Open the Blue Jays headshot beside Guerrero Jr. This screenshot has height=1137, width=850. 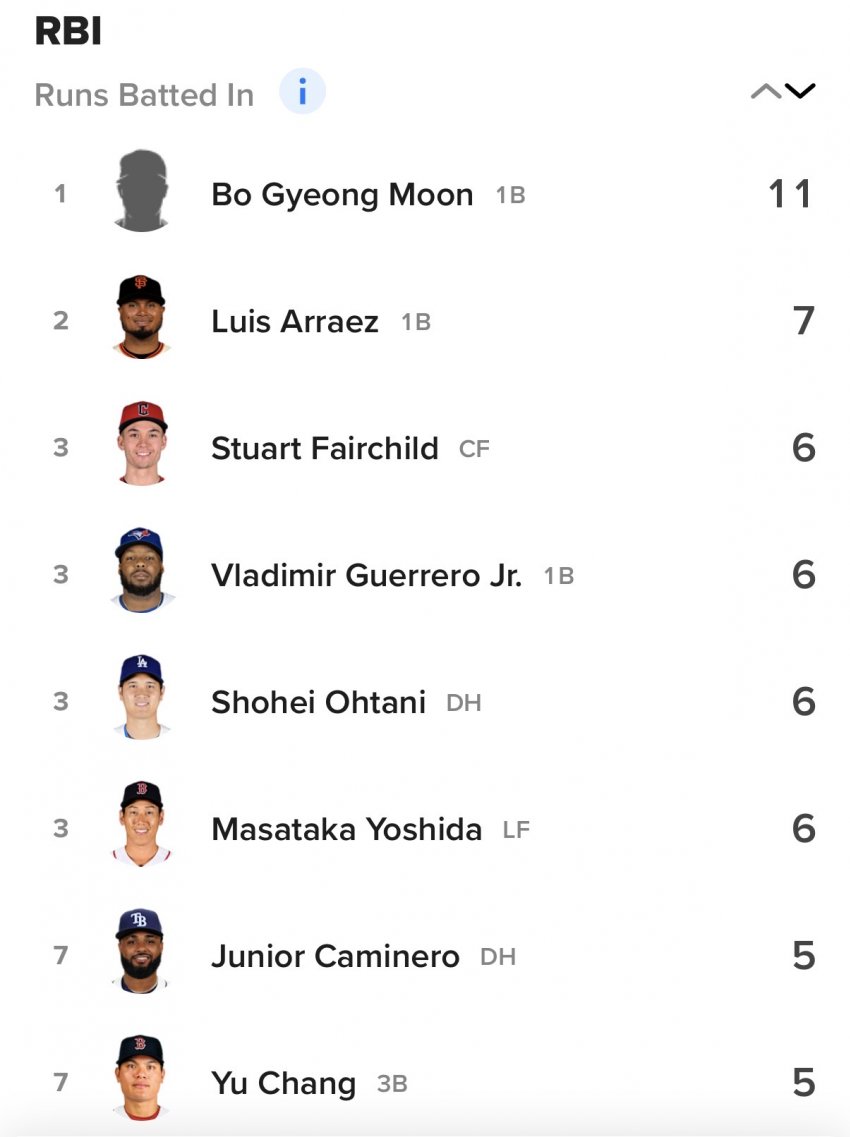(x=141, y=572)
